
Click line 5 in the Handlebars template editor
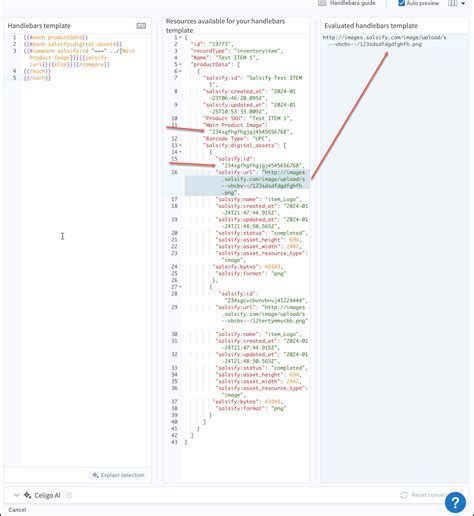37,78
